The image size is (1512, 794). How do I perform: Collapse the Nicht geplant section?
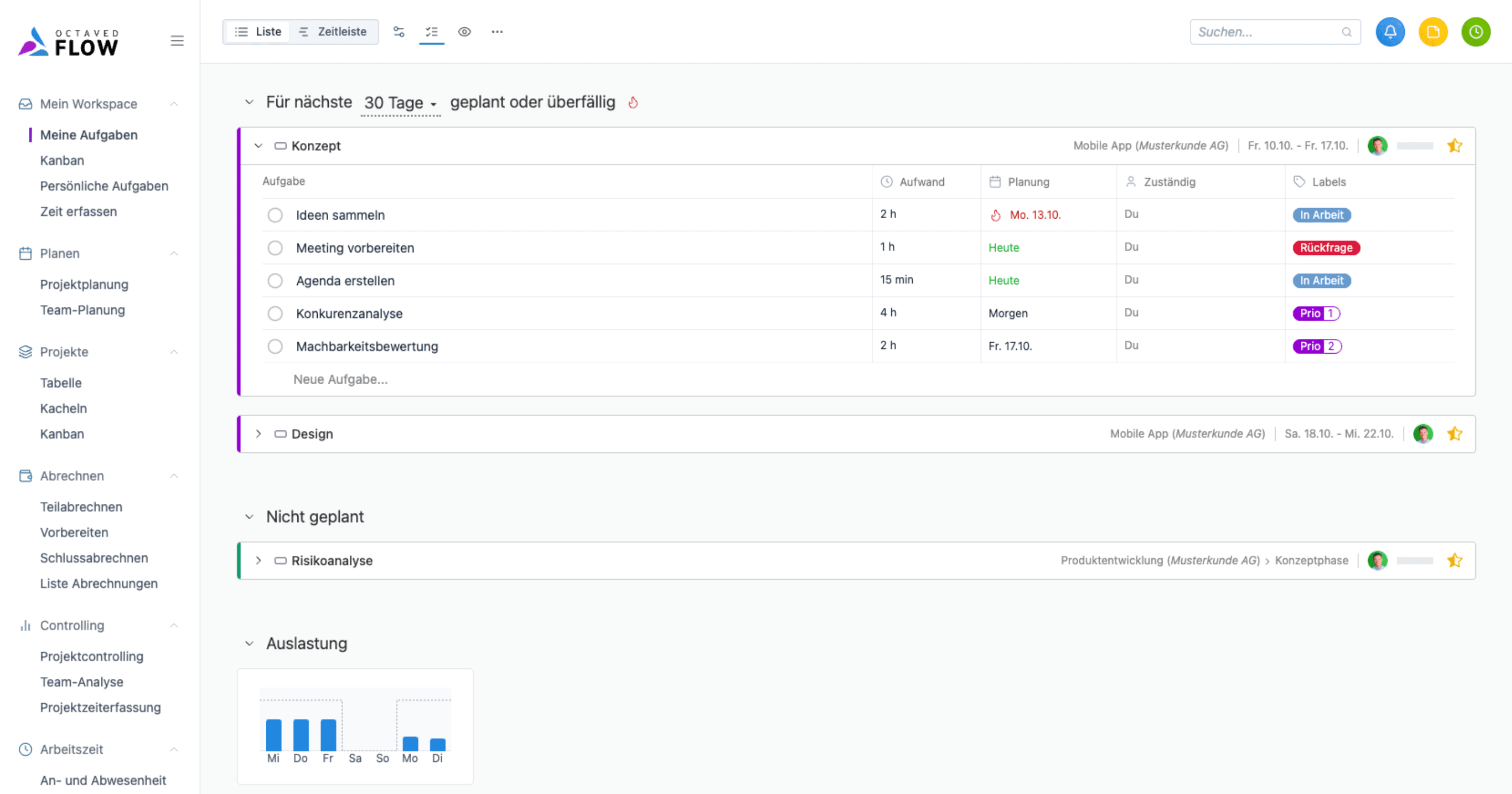click(x=249, y=517)
